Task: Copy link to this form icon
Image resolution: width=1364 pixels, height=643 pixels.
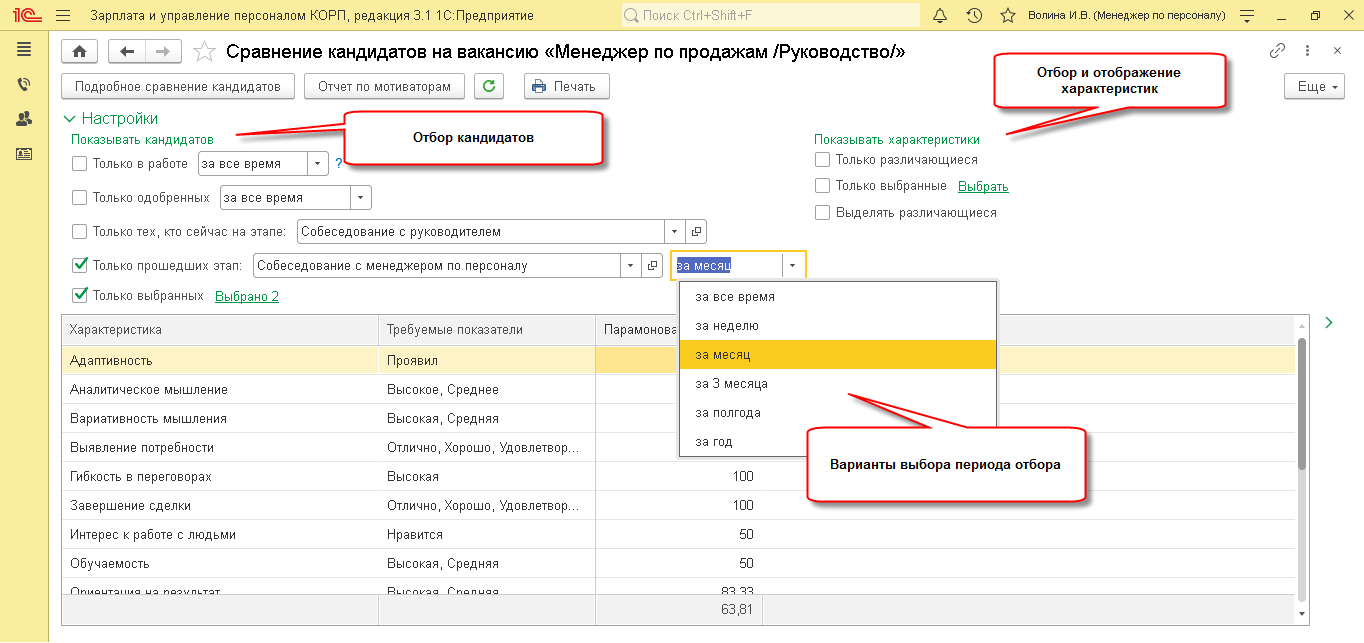Action: point(1277,51)
